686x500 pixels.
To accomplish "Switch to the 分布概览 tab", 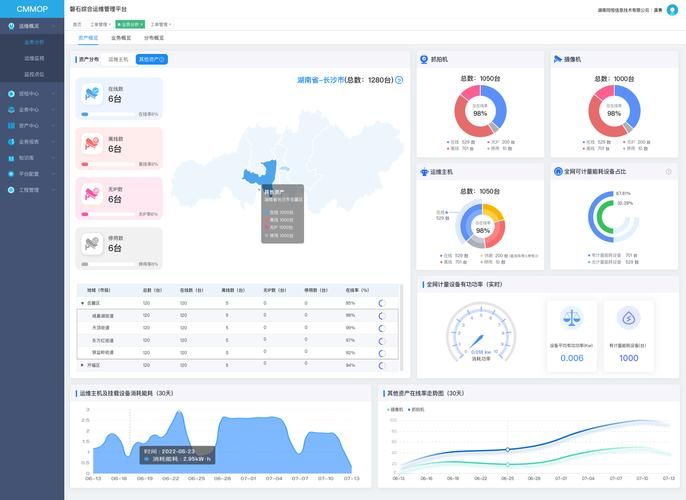I will pyautogui.click(x=154, y=38).
